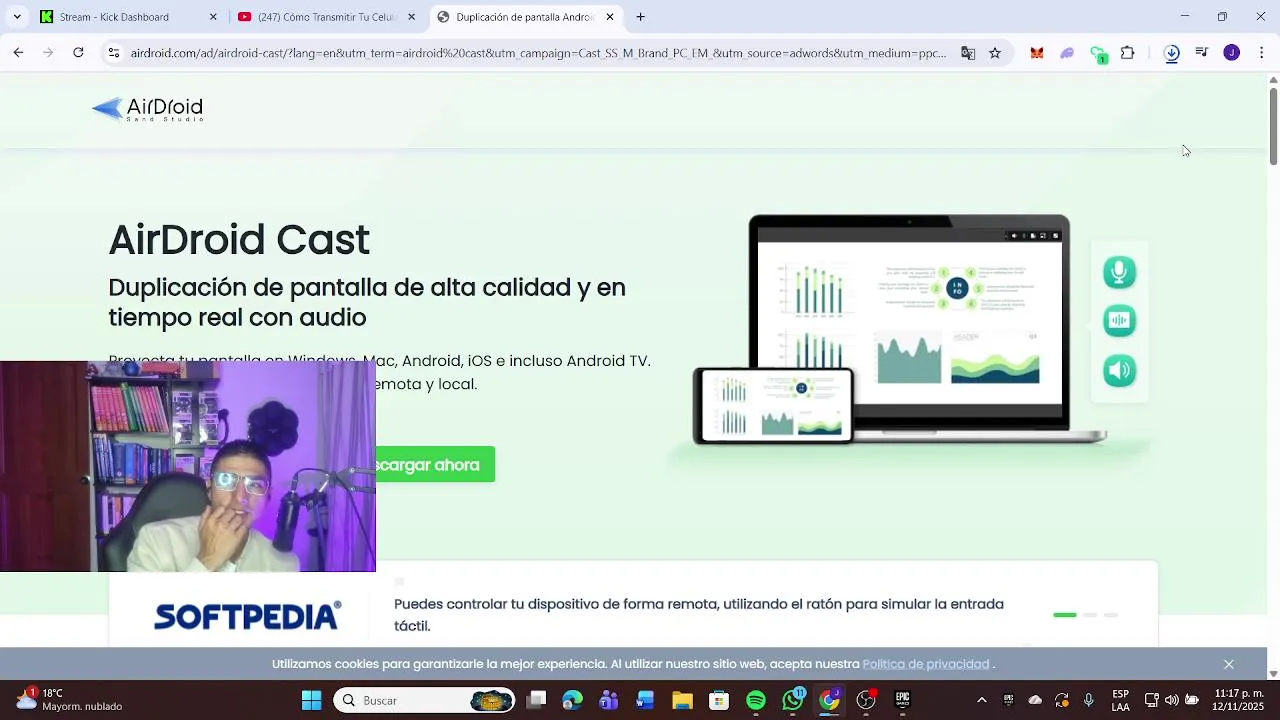
Task: Close the Duplicación de pantalla tab
Action: (610, 17)
